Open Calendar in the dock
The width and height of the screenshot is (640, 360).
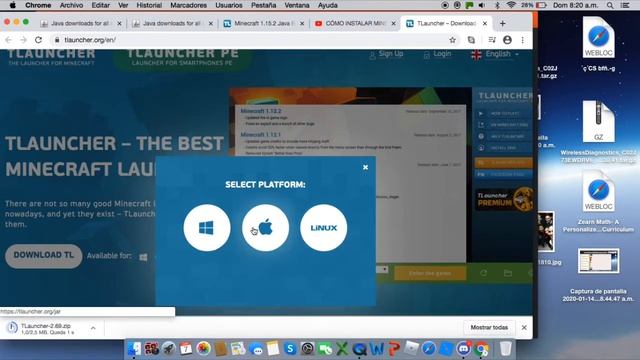(186, 349)
